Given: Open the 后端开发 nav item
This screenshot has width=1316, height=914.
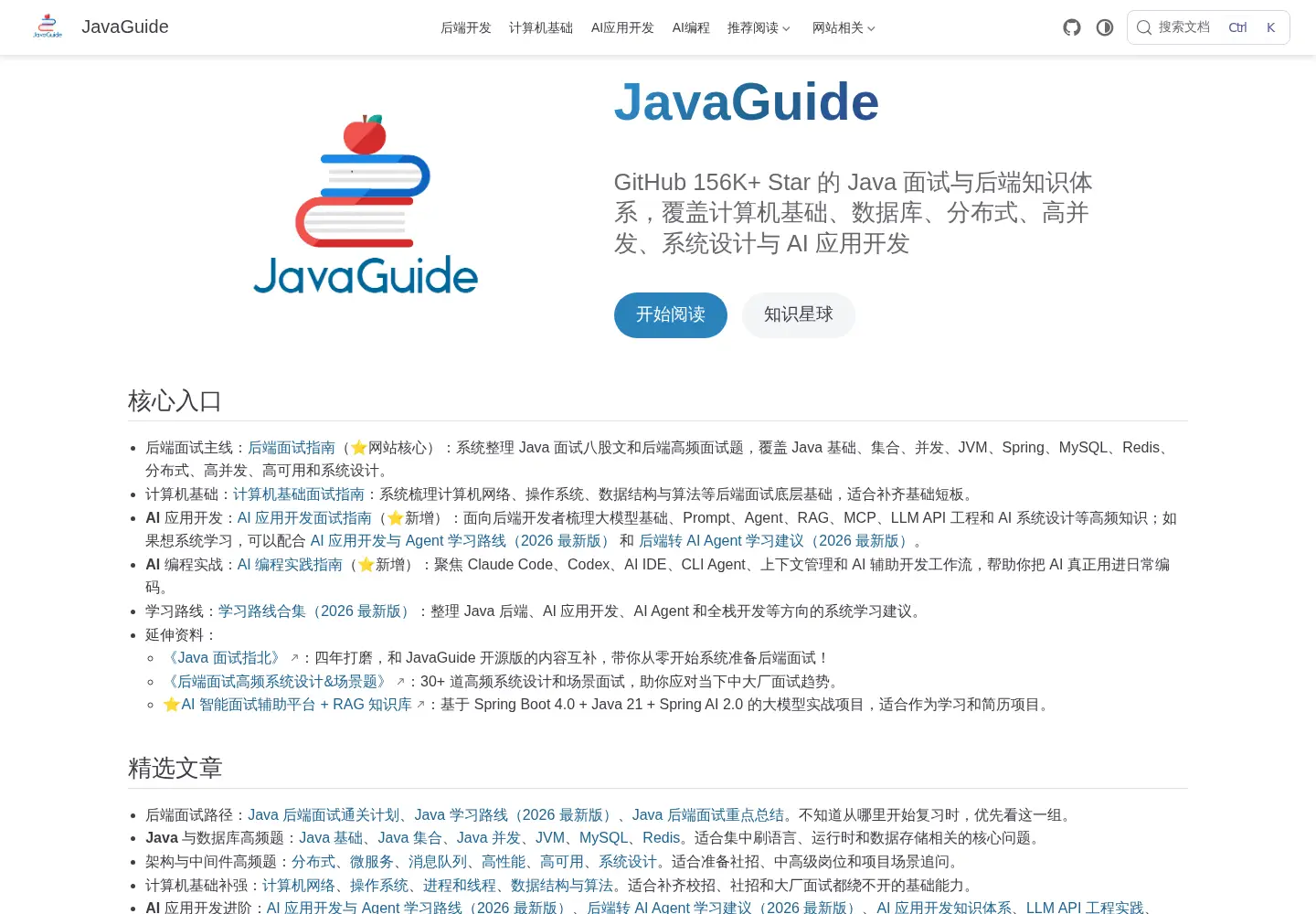Looking at the screenshot, I should (x=466, y=27).
